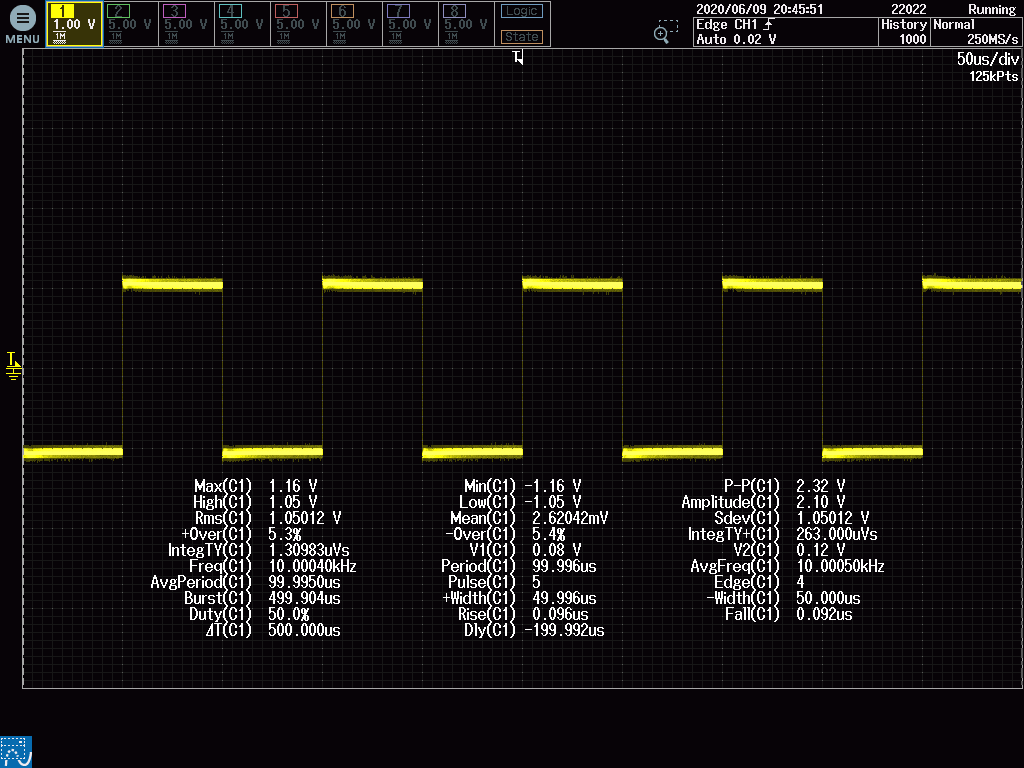Select the 22022 acquisition count
The width and height of the screenshot is (1024, 768).
pyautogui.click(x=908, y=9)
